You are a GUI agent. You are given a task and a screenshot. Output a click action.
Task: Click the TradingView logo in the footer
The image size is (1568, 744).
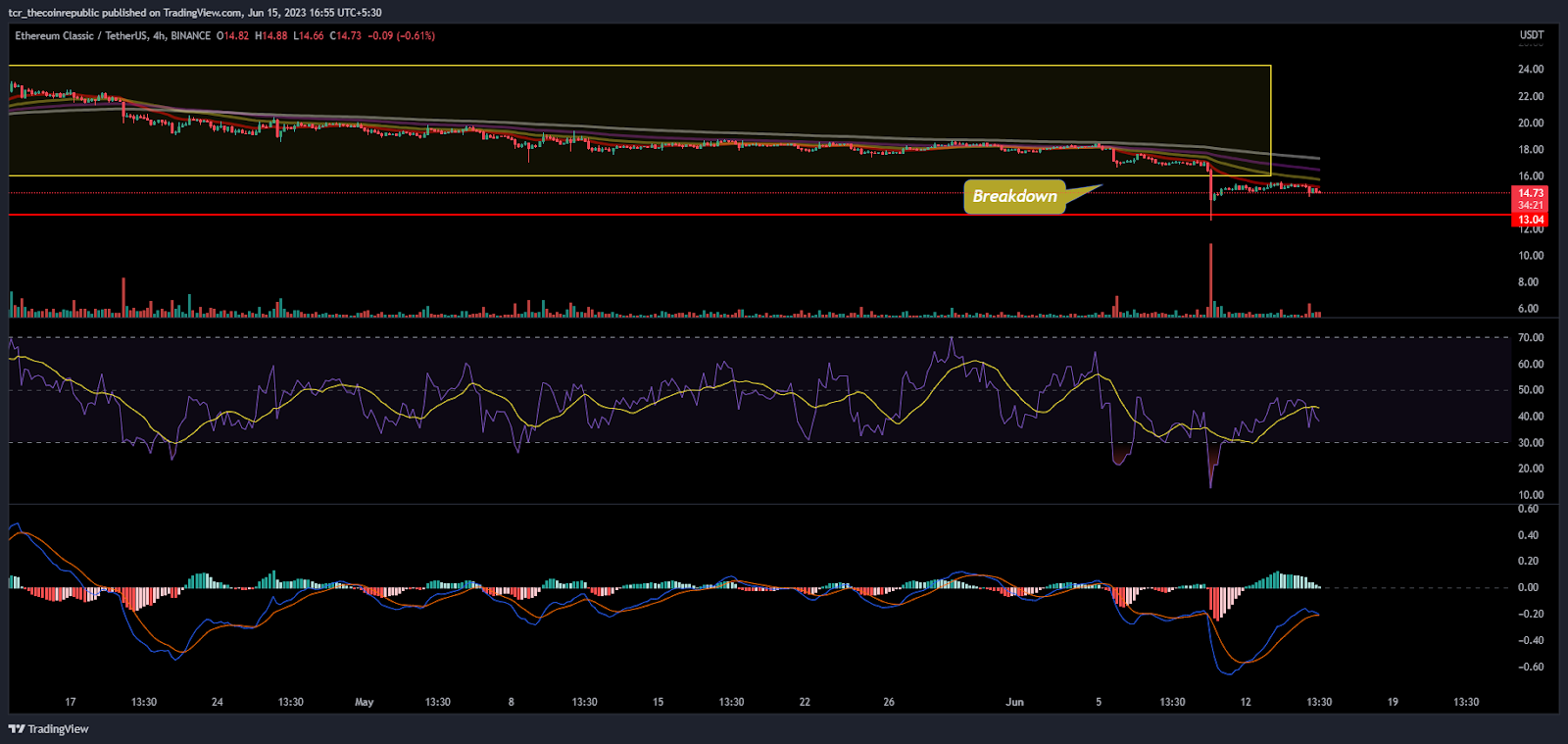pyautogui.click(x=49, y=729)
